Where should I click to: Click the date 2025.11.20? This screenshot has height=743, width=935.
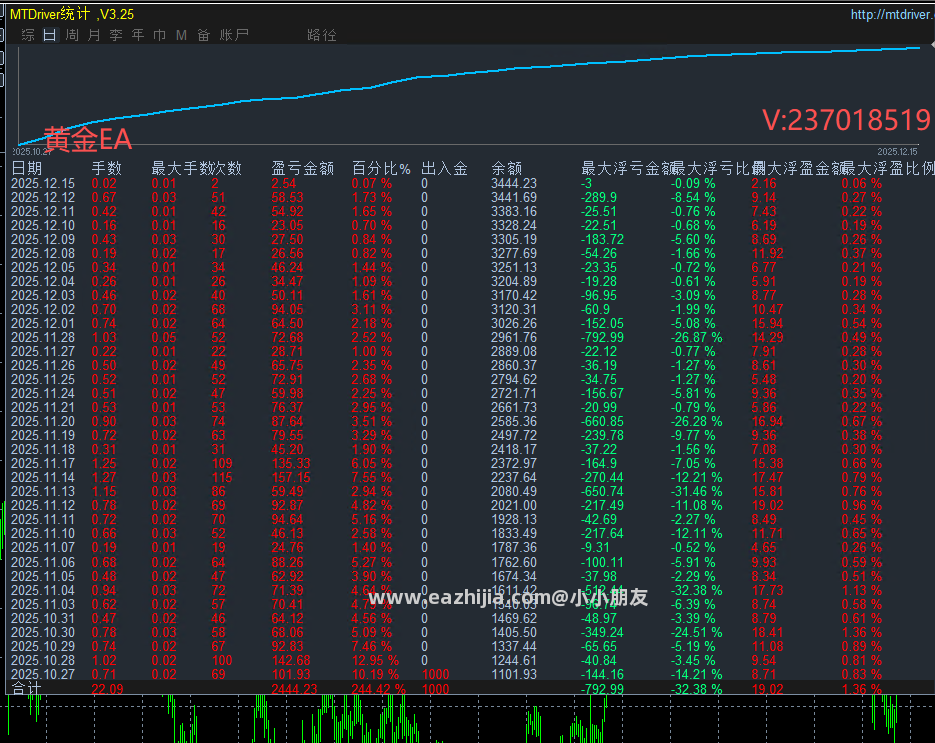(x=43, y=422)
